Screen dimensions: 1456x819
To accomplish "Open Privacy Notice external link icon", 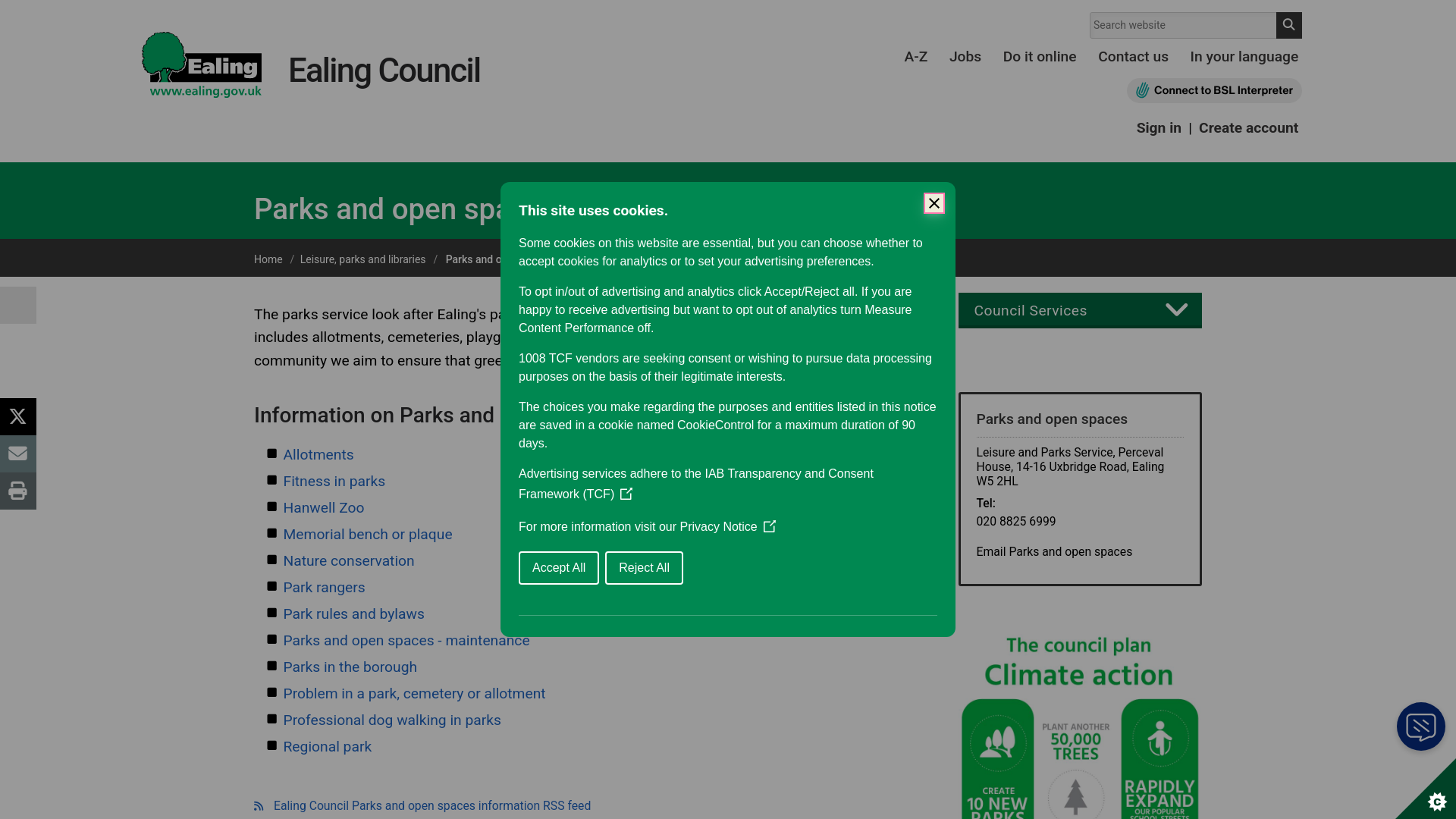I will pos(770,526).
